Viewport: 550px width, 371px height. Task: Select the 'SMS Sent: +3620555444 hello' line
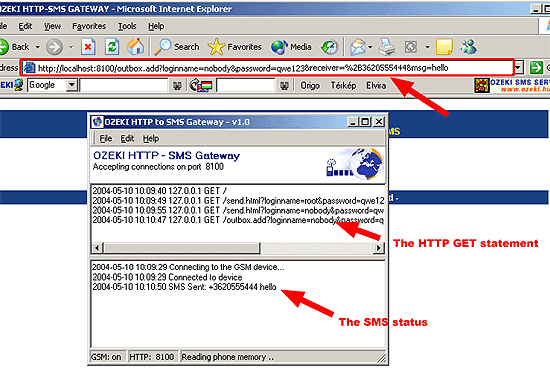[184, 287]
